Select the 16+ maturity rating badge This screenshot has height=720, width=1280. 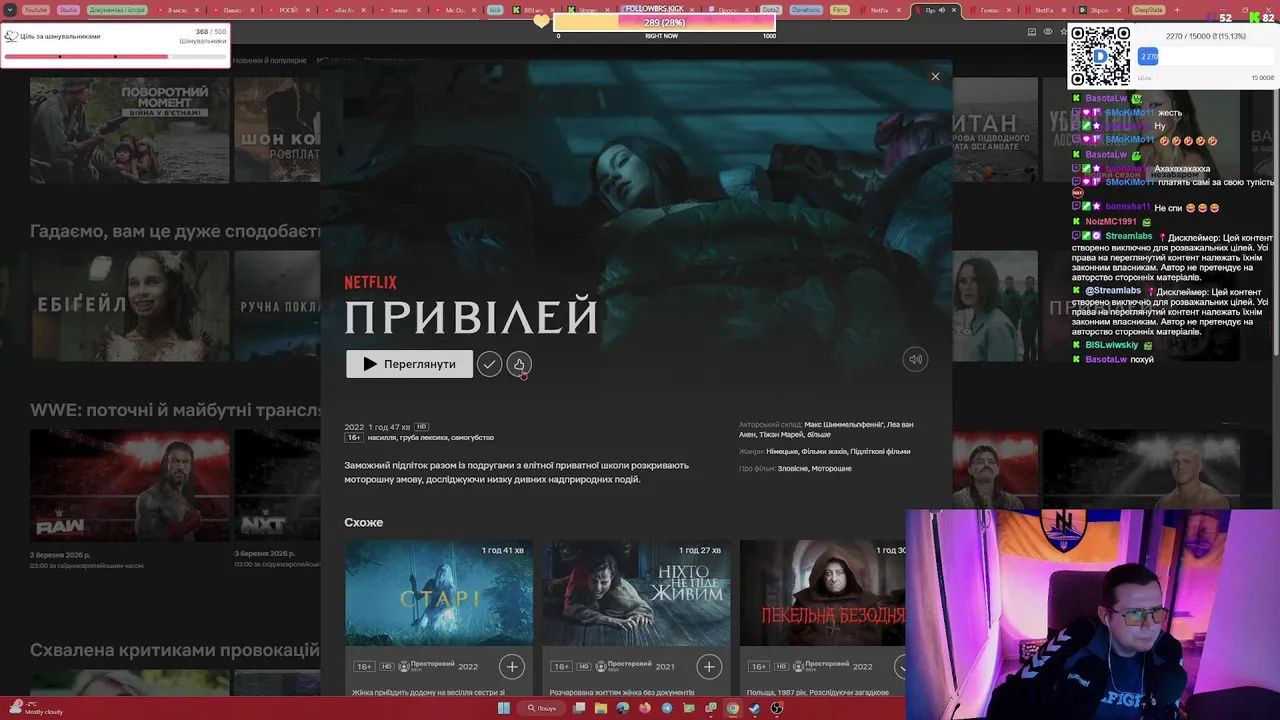click(354, 438)
